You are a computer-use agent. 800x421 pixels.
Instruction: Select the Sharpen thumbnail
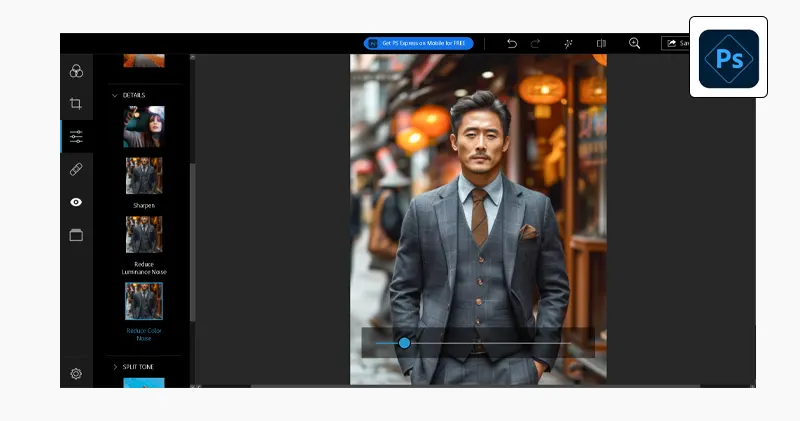tap(144, 176)
